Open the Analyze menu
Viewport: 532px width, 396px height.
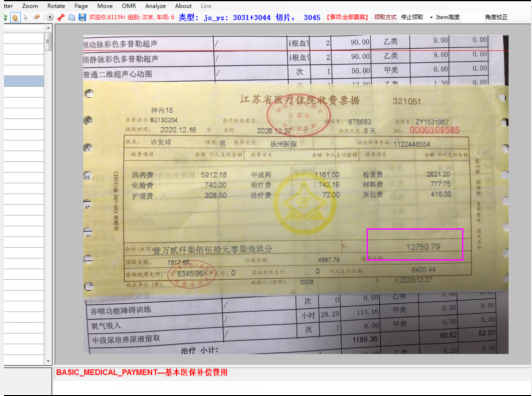tap(155, 6)
